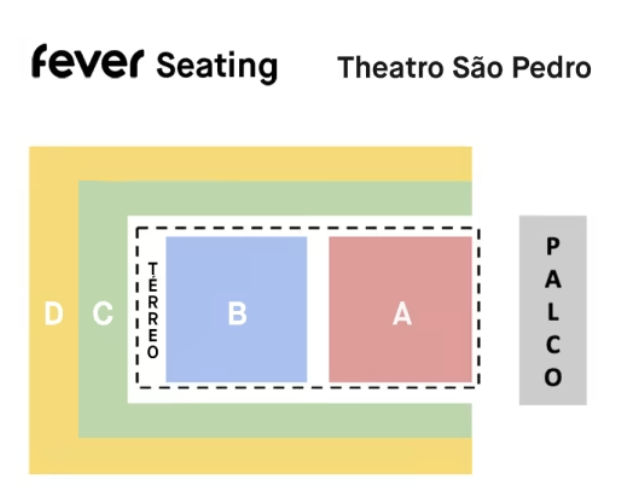Click the fever logo
622x492 pixels.
(88, 63)
